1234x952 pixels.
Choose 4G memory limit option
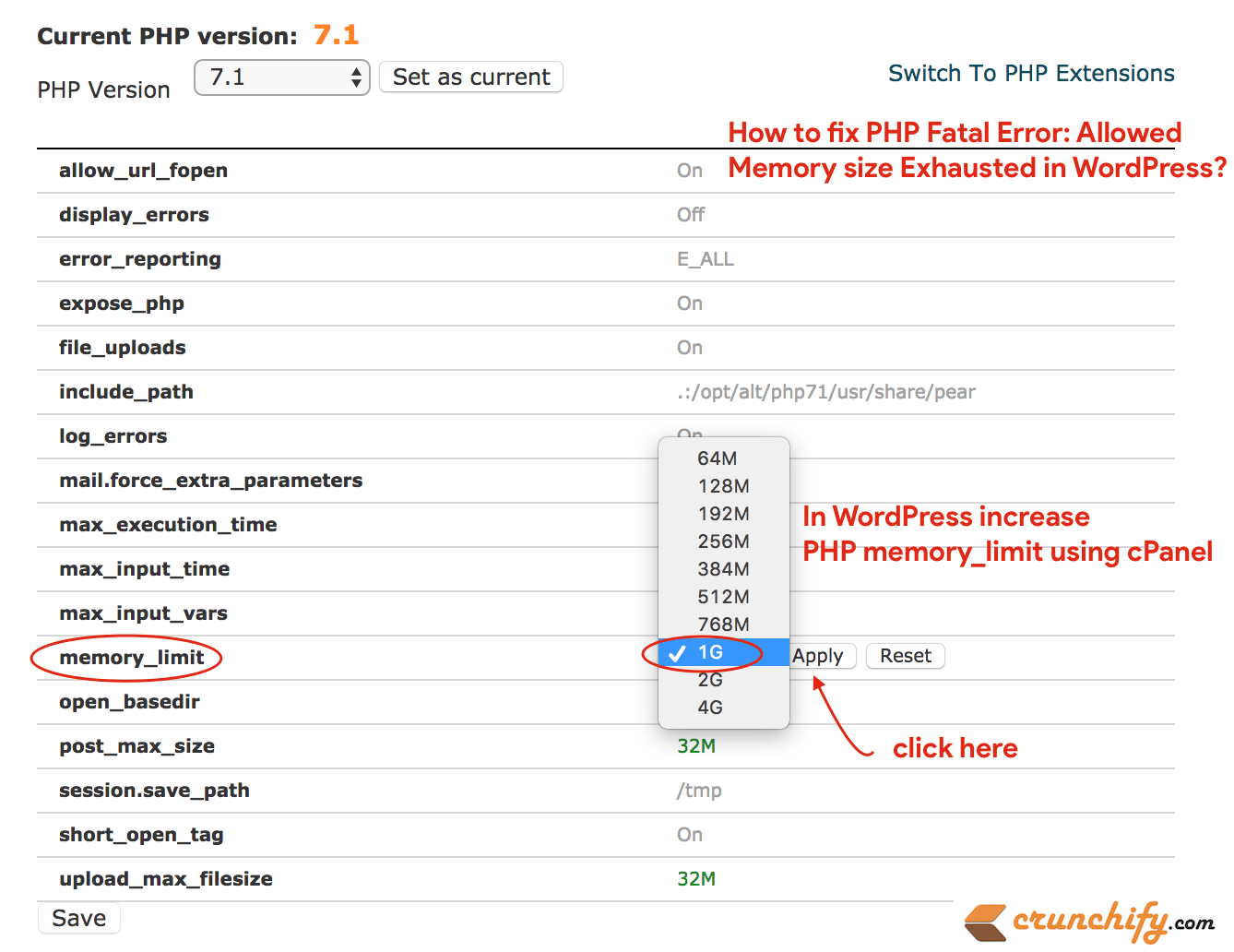pyautogui.click(x=724, y=708)
